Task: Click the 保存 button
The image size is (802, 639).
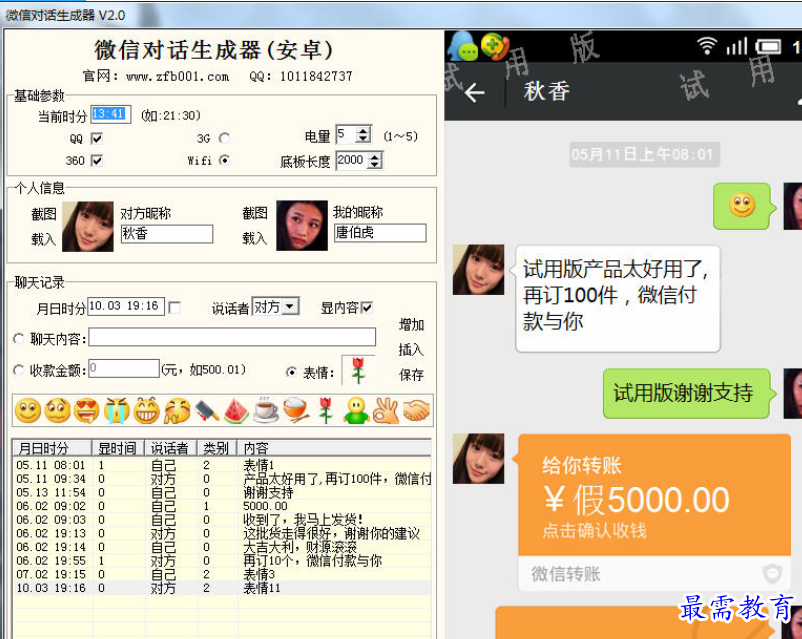Action: (x=411, y=375)
